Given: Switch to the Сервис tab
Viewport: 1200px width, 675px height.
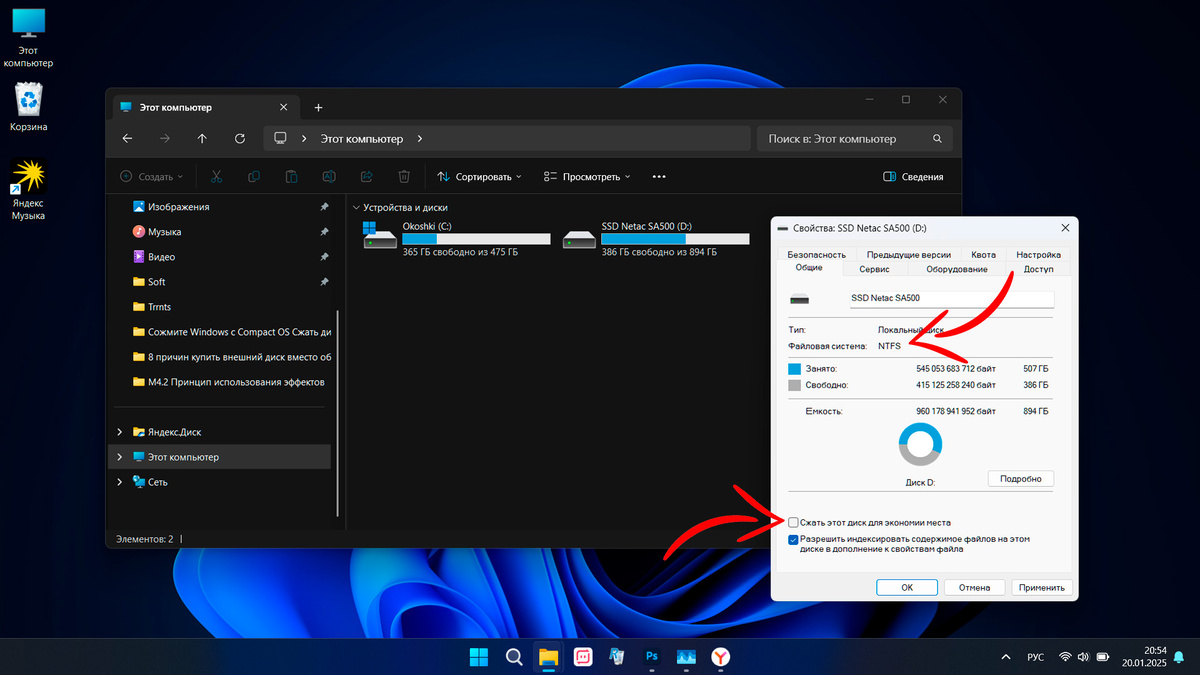Looking at the screenshot, I should click(x=874, y=269).
